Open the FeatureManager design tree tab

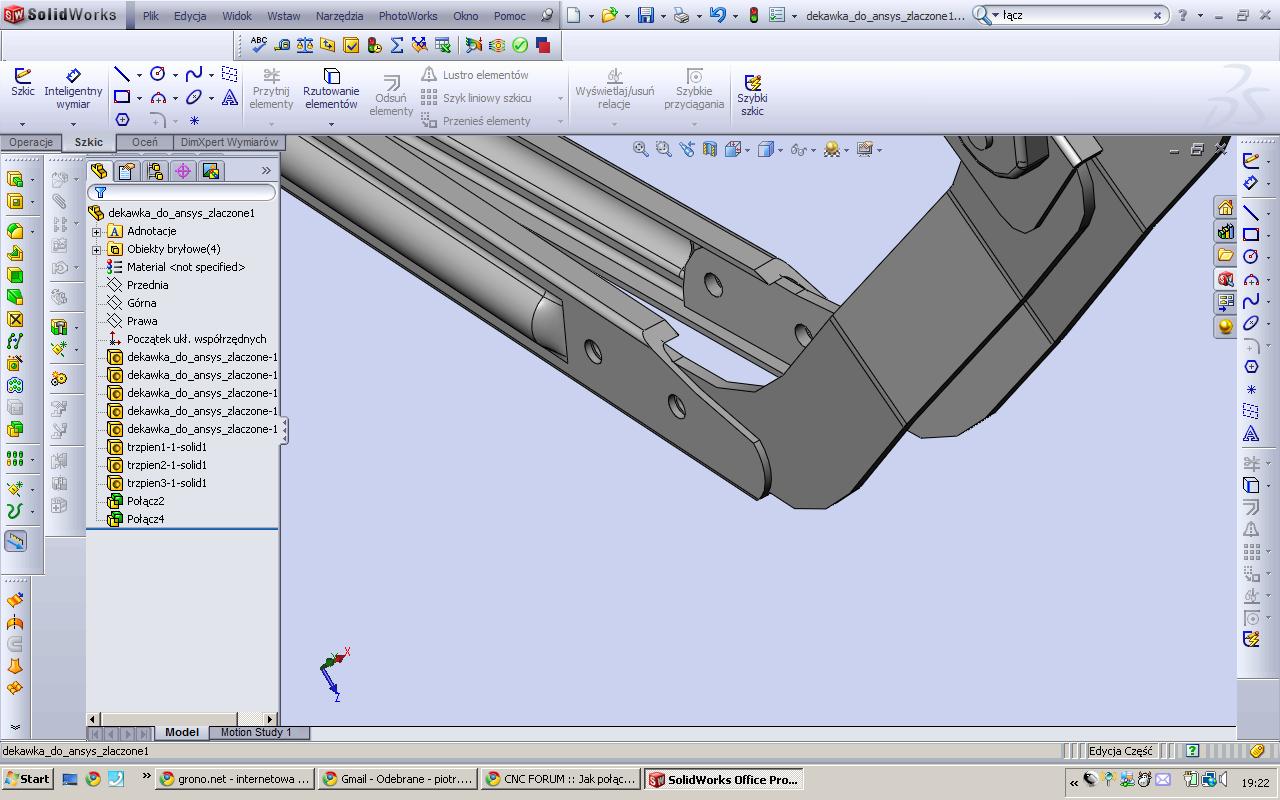[98, 171]
